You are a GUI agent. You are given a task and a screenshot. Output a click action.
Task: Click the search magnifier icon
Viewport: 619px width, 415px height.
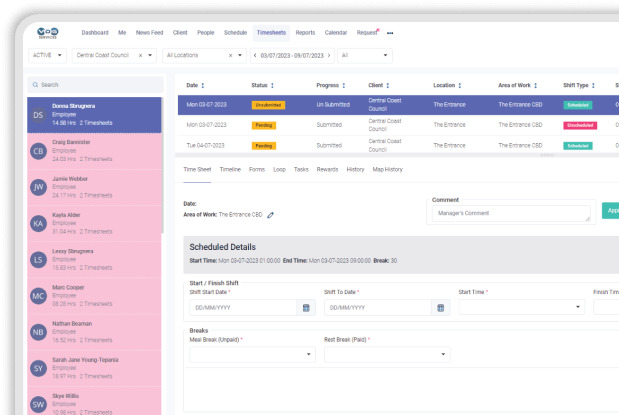point(36,85)
